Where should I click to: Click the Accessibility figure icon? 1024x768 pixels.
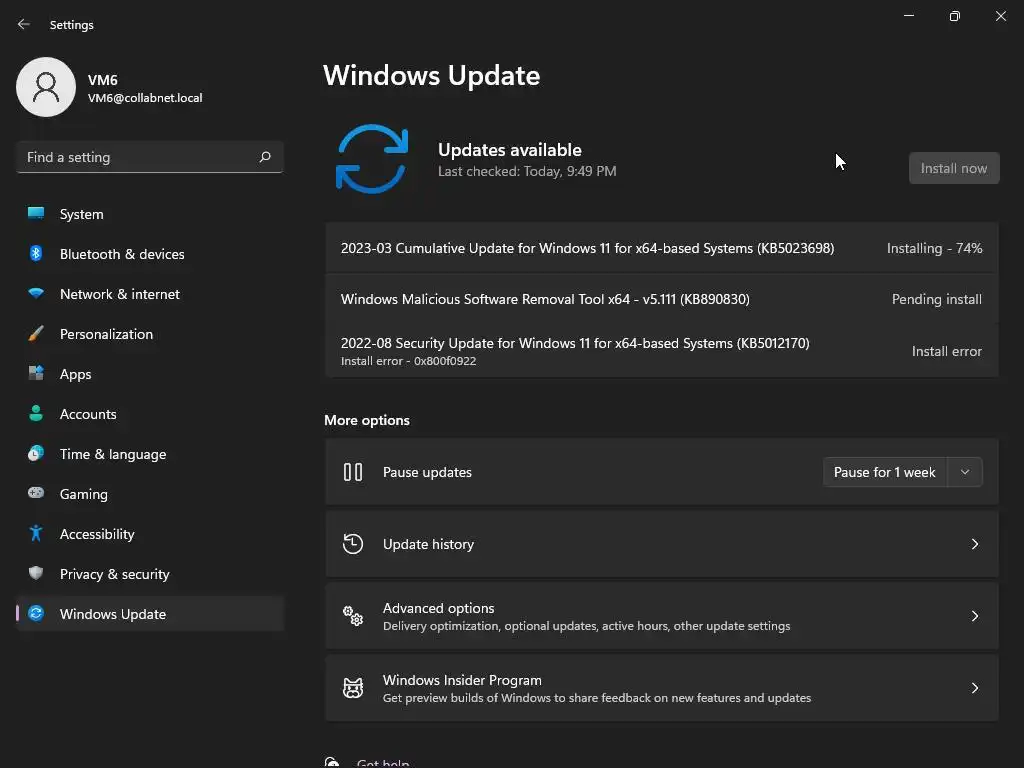[36, 534]
